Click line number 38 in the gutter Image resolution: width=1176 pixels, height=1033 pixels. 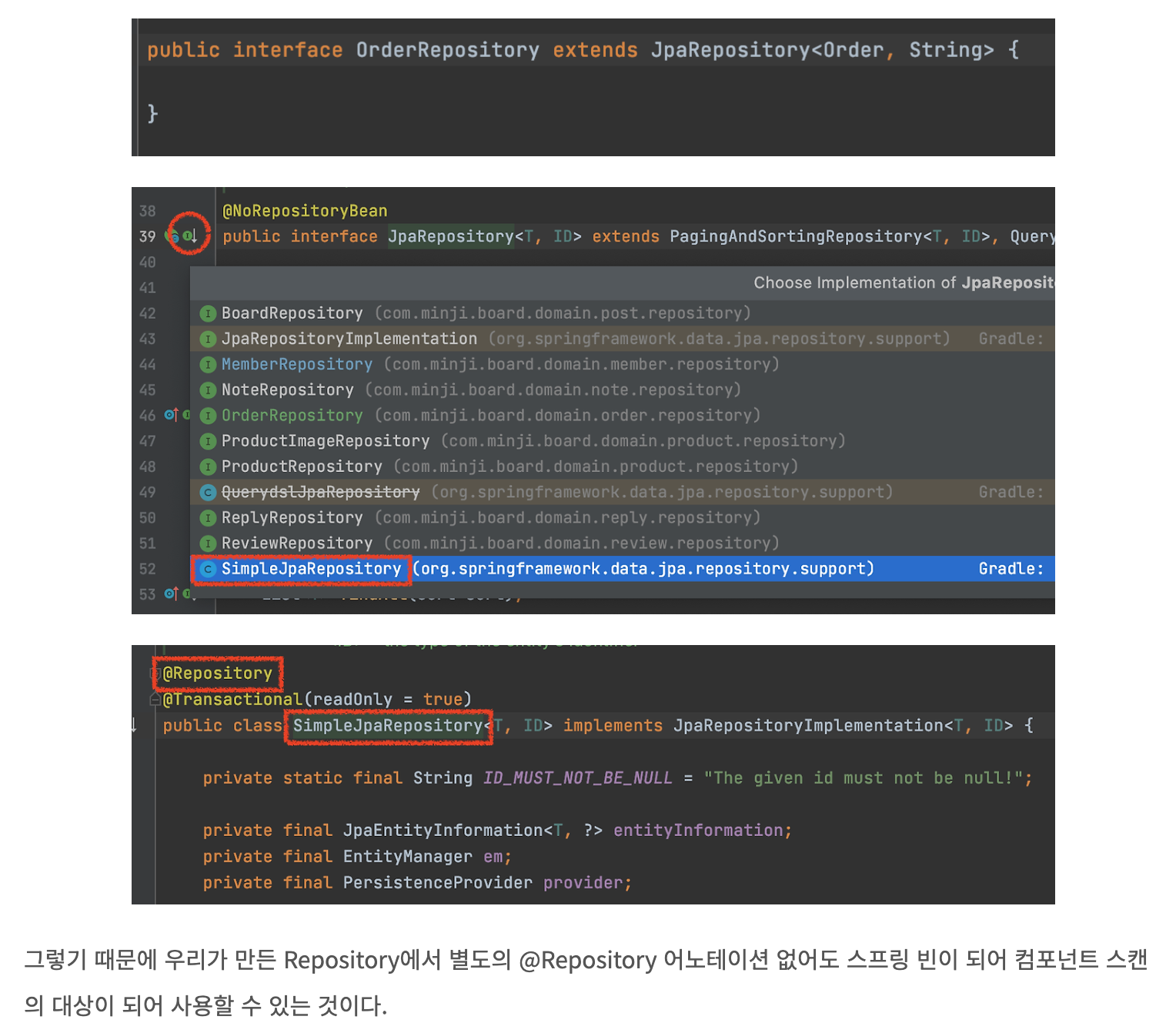[148, 211]
